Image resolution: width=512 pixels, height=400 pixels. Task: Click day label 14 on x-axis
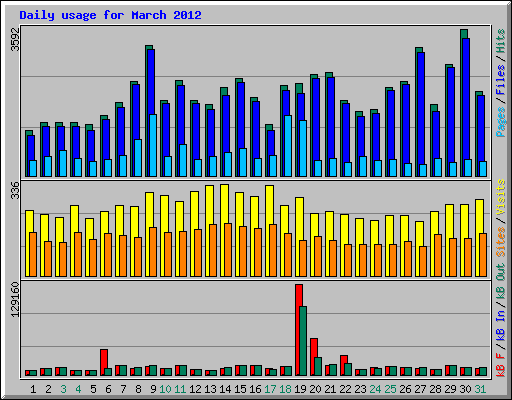pos(225,389)
